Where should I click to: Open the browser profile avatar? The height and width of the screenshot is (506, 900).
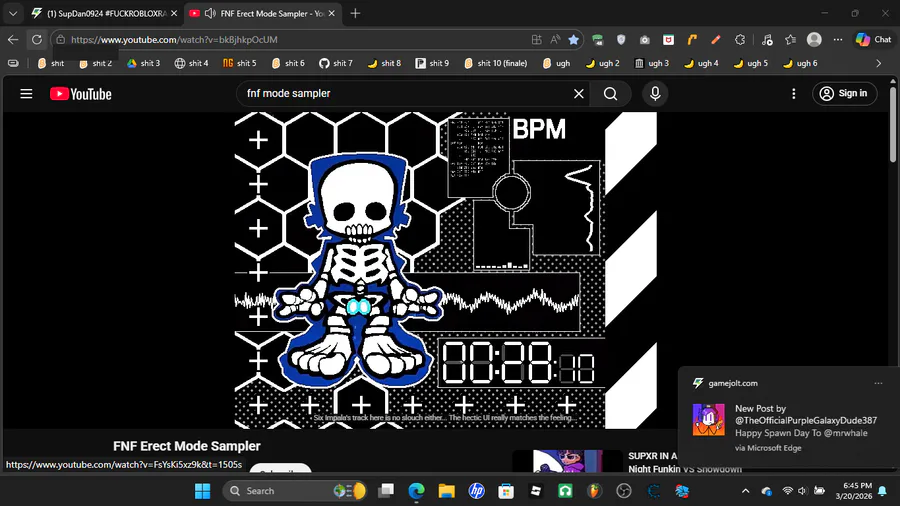point(814,40)
